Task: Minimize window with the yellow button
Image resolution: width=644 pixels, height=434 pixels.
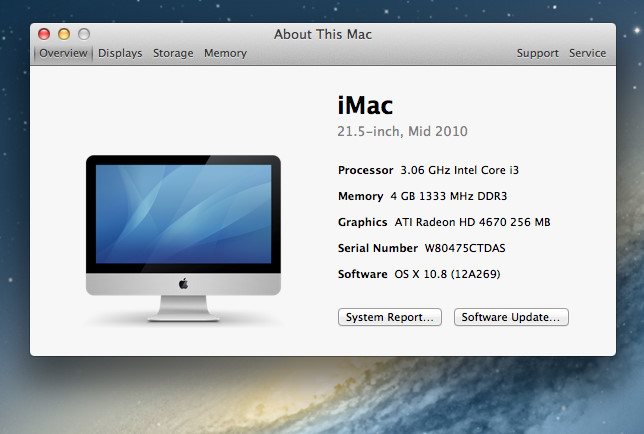Action: coord(64,34)
